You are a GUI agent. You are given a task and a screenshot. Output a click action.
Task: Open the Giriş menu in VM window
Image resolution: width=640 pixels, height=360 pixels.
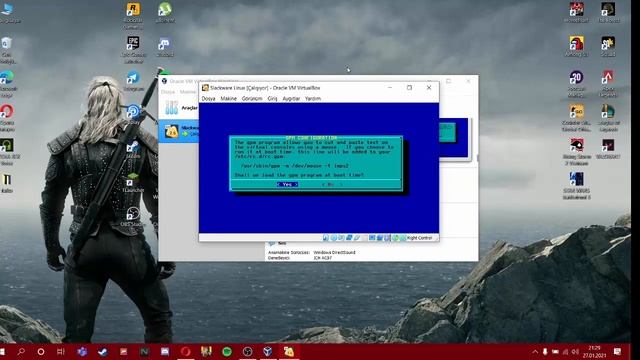(272, 99)
